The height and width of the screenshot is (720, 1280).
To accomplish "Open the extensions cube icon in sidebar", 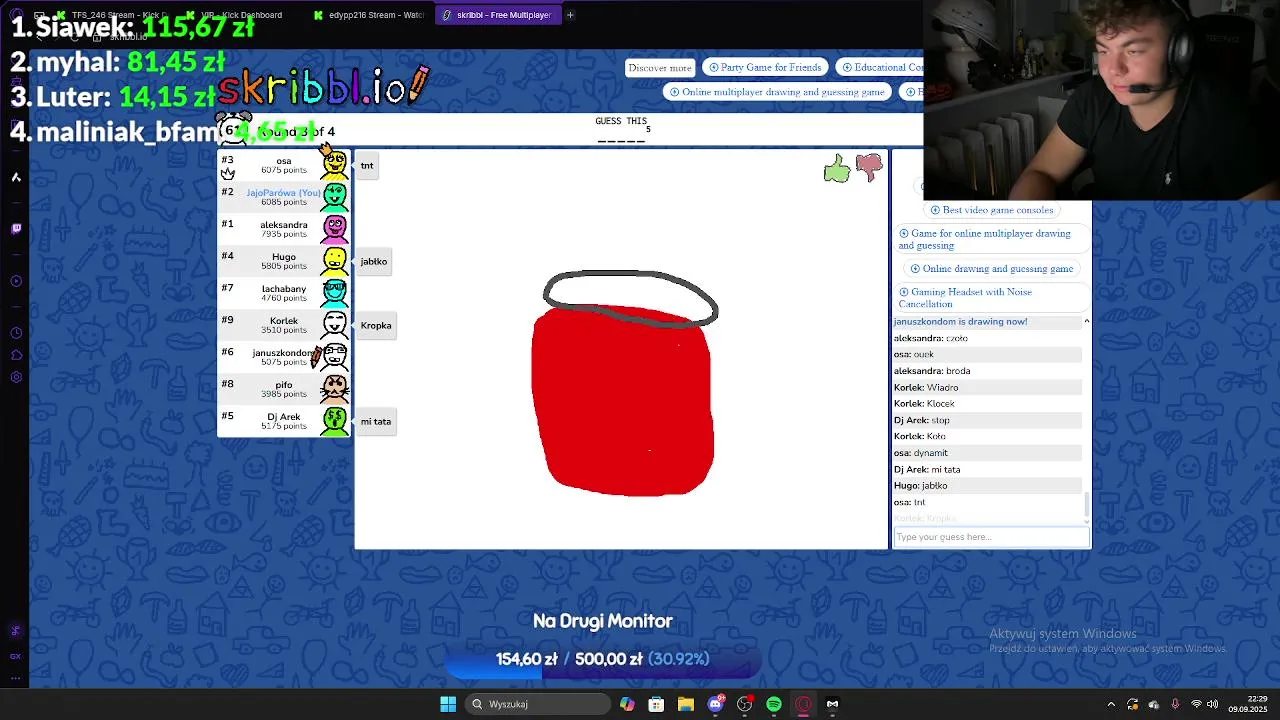I will point(16,355).
